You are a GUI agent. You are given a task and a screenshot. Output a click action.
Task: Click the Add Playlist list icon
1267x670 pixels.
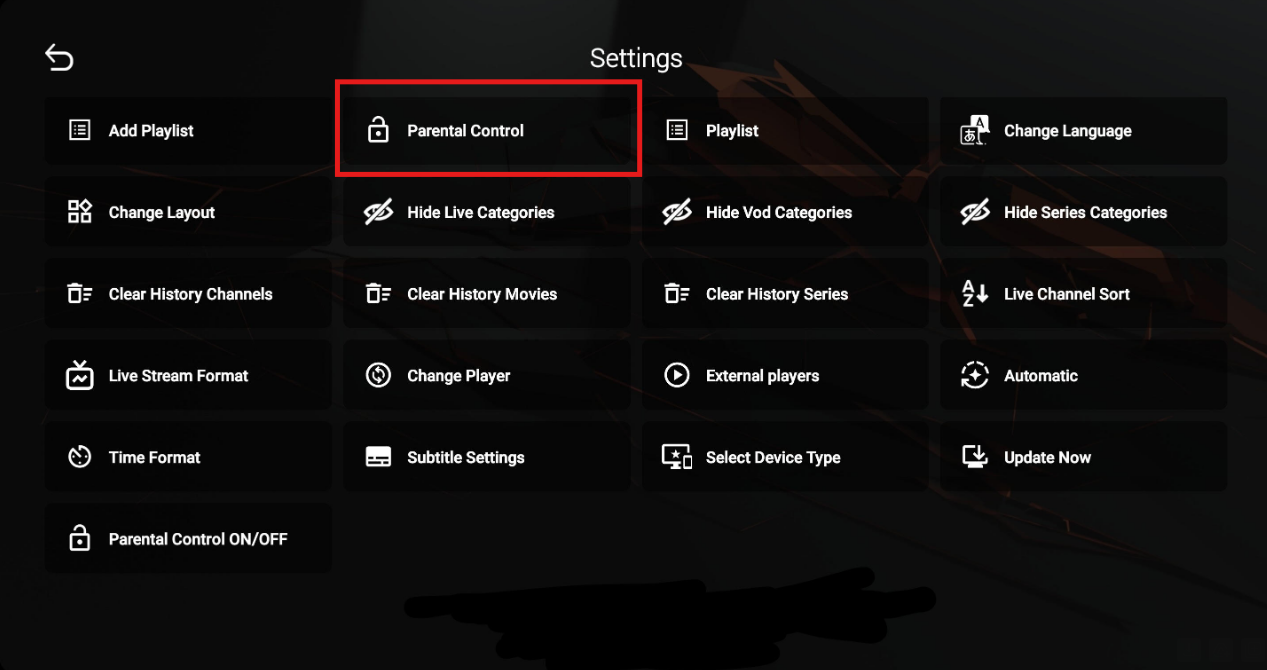pos(80,130)
